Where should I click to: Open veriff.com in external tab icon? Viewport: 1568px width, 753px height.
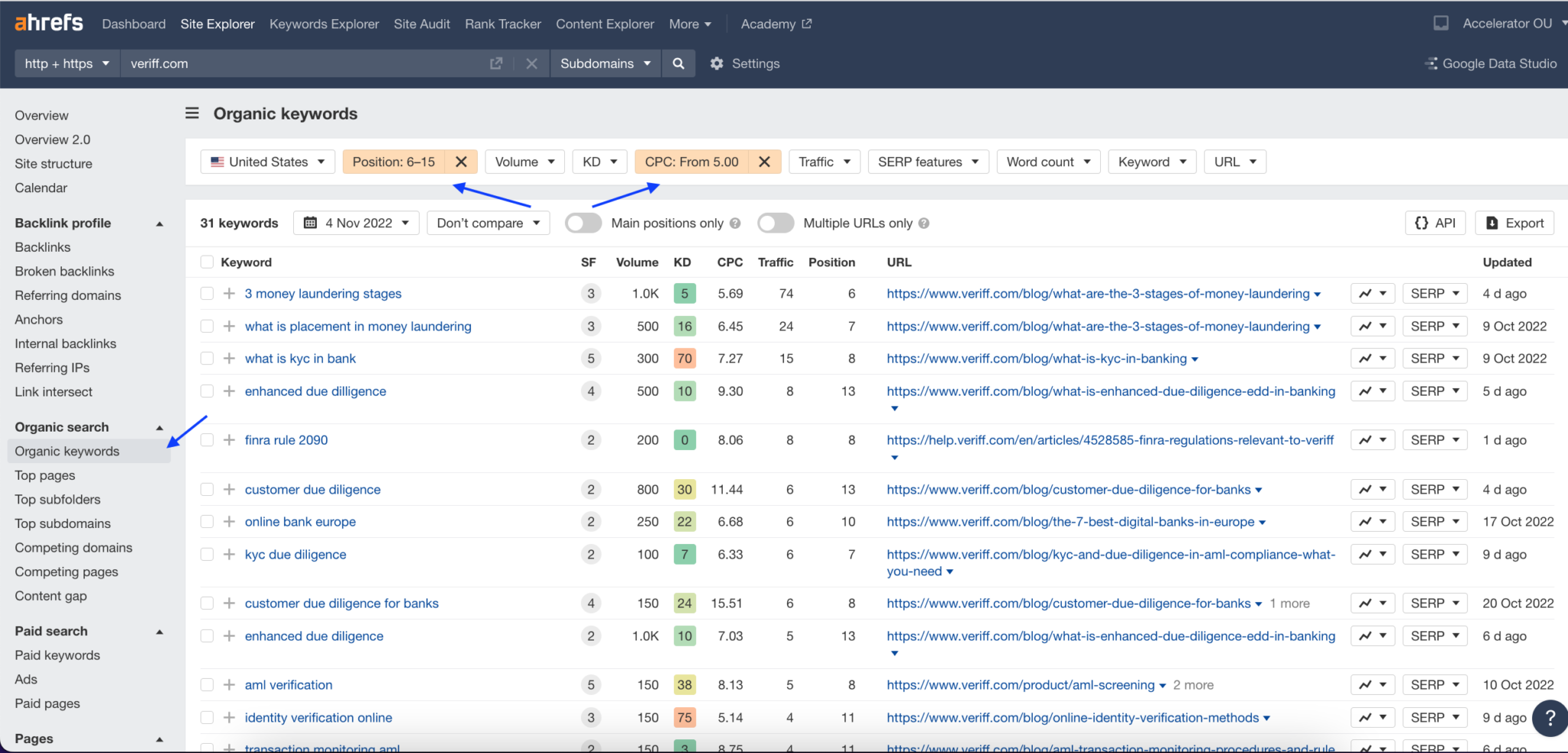coord(496,64)
